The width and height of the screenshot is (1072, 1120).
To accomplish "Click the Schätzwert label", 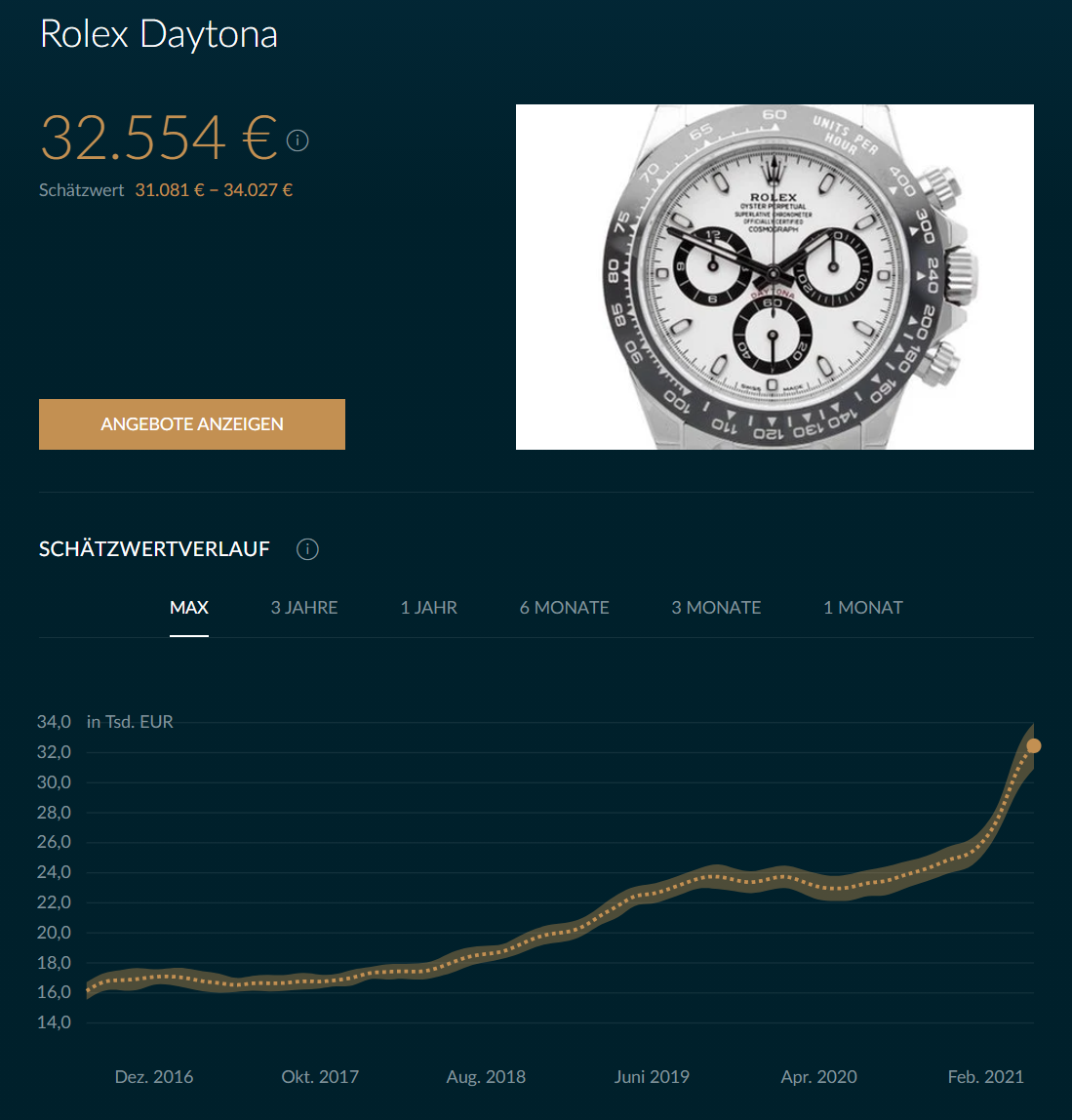I will tap(81, 190).
